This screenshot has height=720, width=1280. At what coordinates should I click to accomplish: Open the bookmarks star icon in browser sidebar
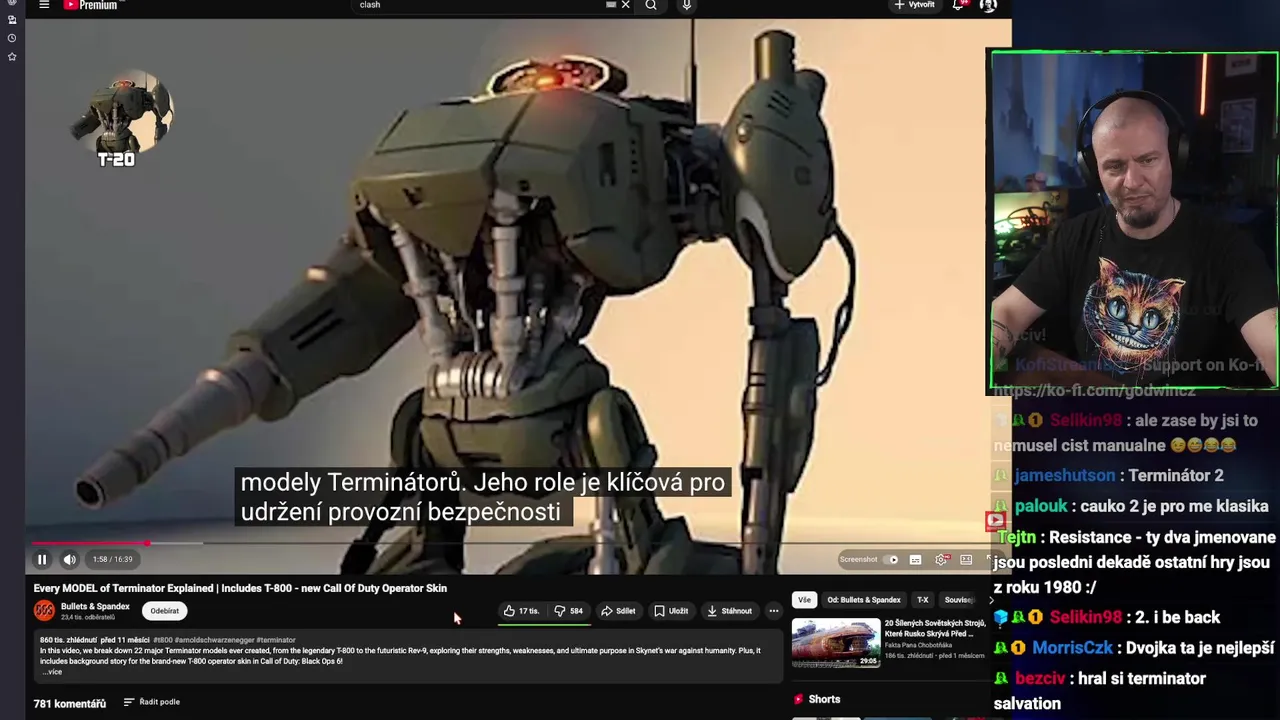12,57
